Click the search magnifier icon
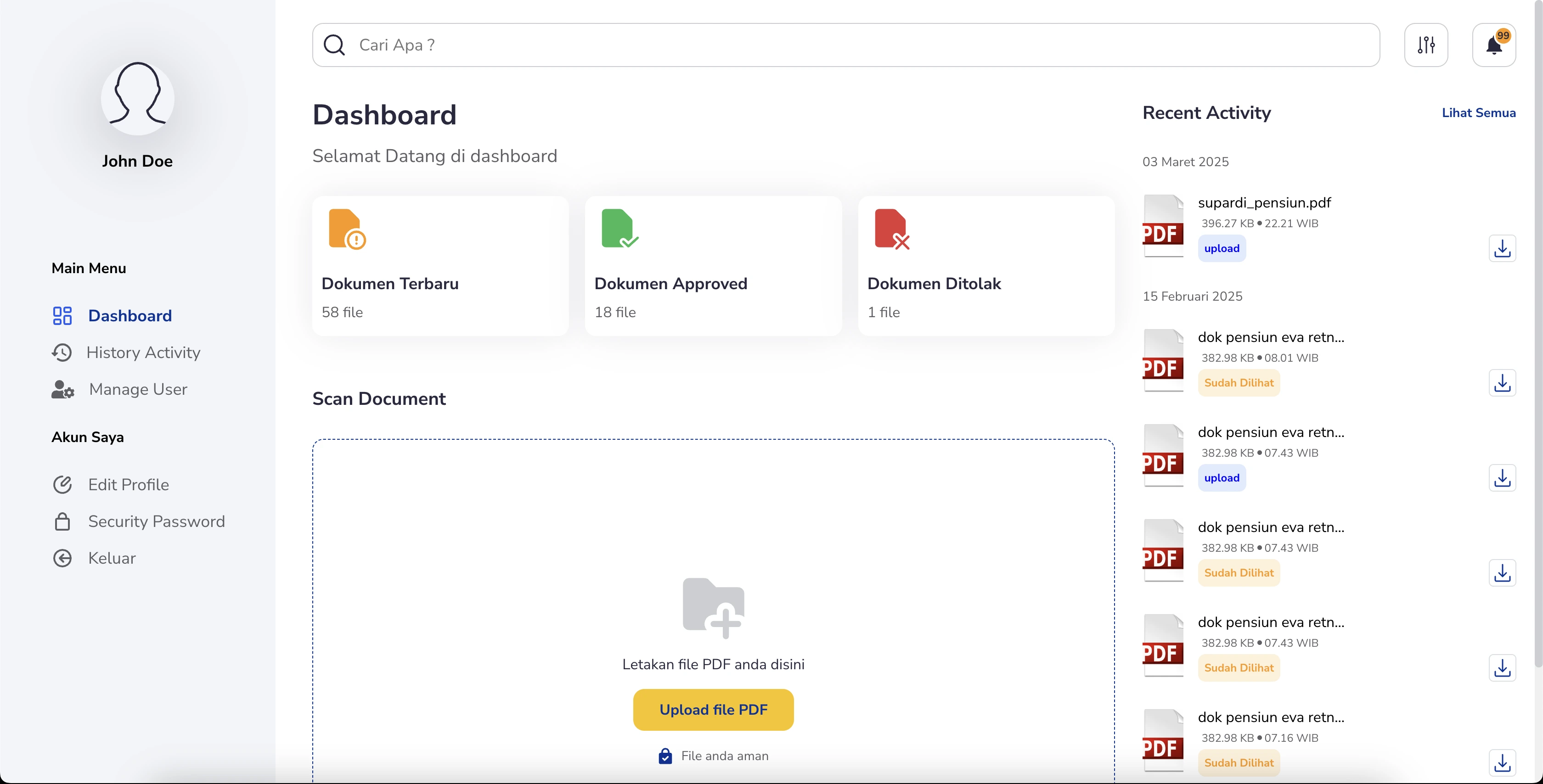1543x784 pixels. pos(334,45)
